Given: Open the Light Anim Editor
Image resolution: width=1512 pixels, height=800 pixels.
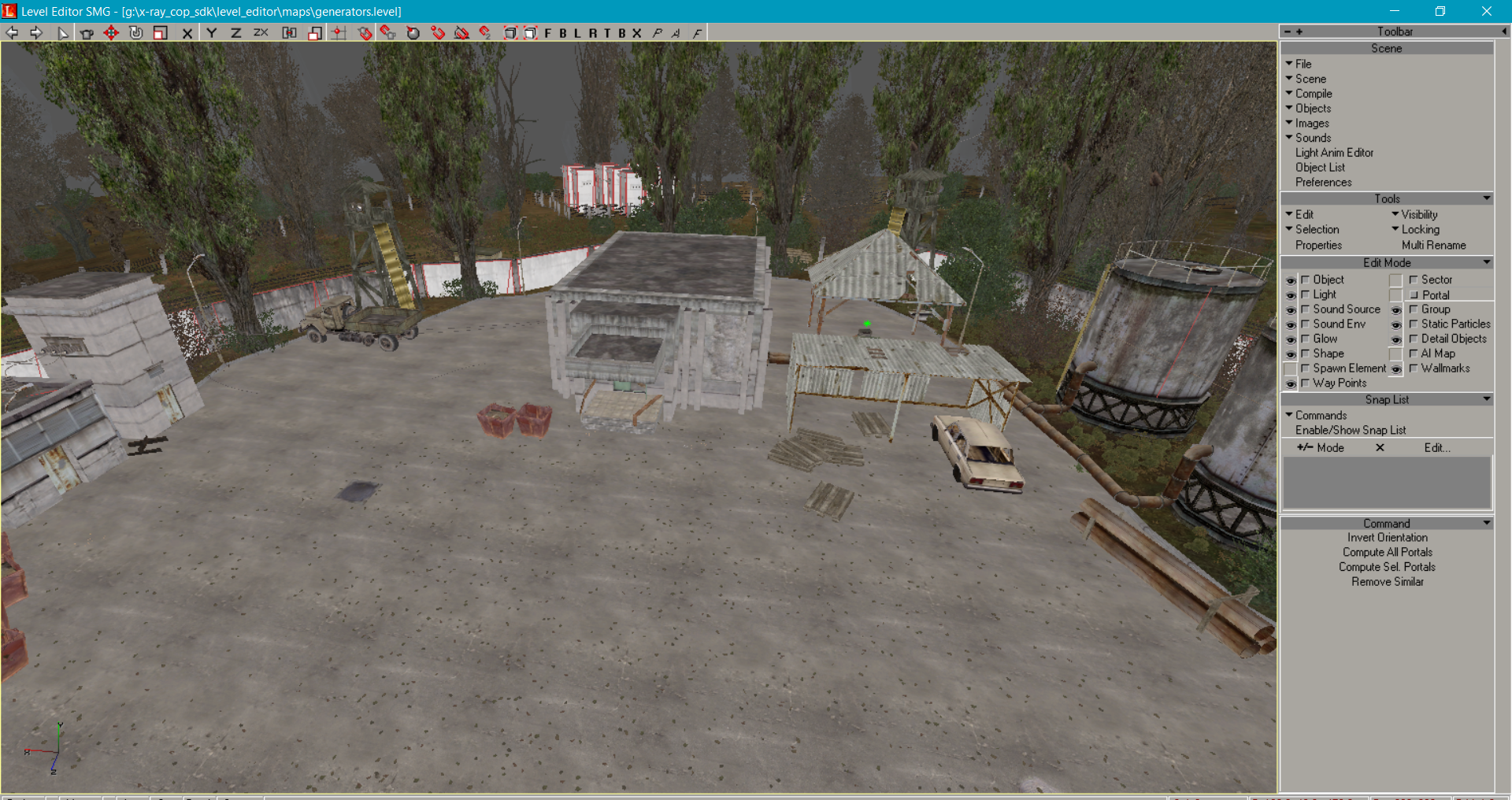Looking at the screenshot, I should point(1334,153).
